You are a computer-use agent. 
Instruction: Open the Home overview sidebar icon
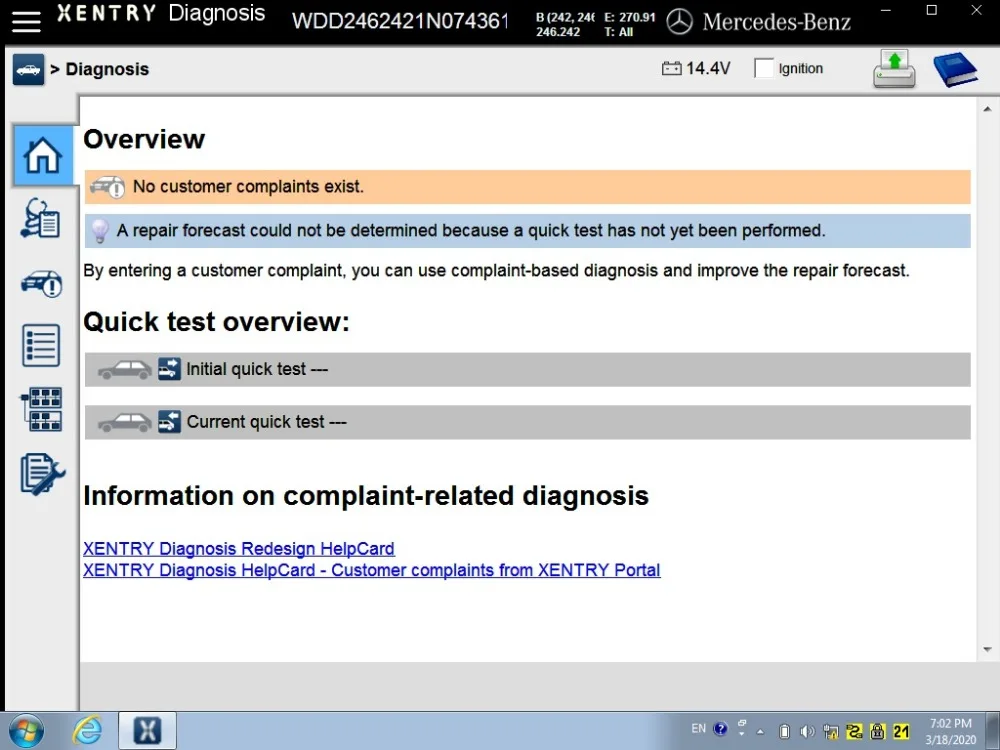(43, 156)
